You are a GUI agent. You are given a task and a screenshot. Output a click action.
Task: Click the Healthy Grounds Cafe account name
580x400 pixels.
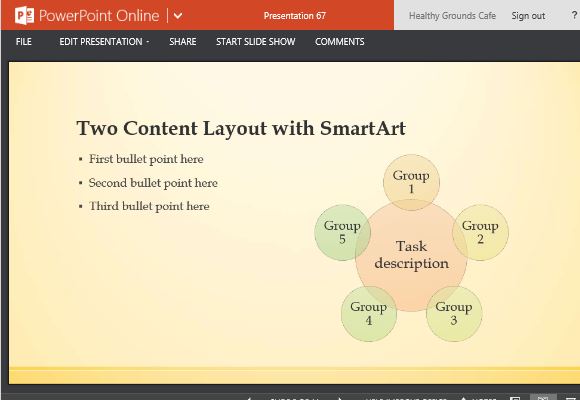452,16
